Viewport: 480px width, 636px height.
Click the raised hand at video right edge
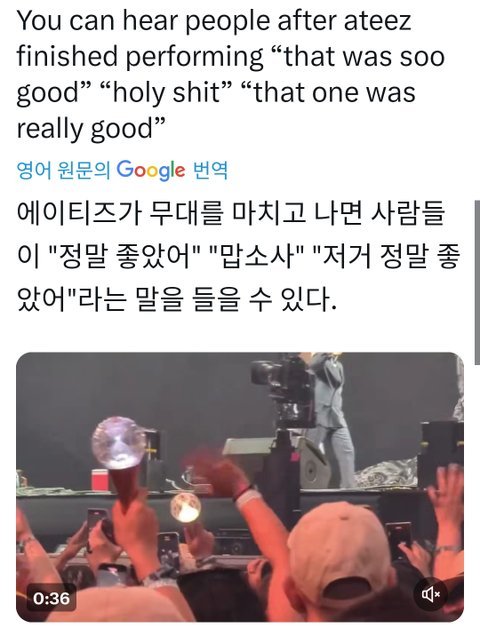click(x=446, y=490)
